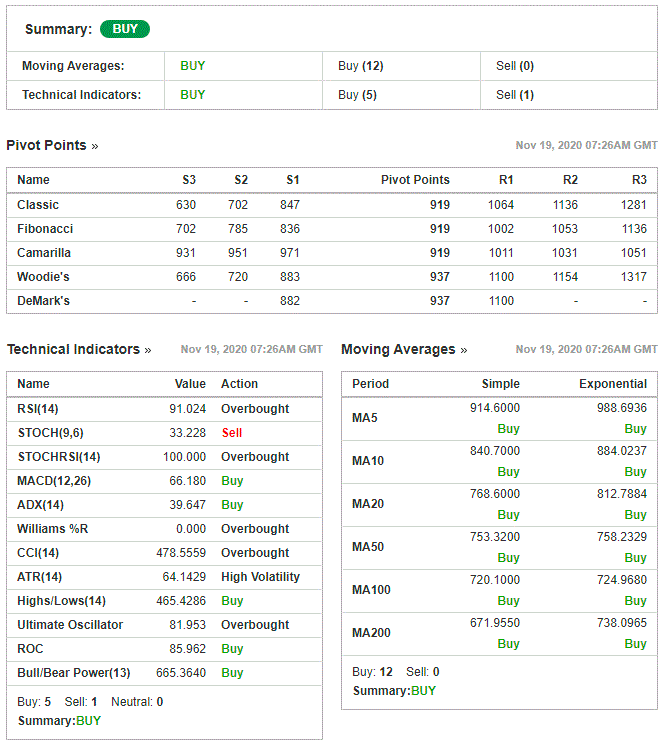Select the DeMark's pivot row name
The width and height of the screenshot is (665, 745).
[x=43, y=301]
